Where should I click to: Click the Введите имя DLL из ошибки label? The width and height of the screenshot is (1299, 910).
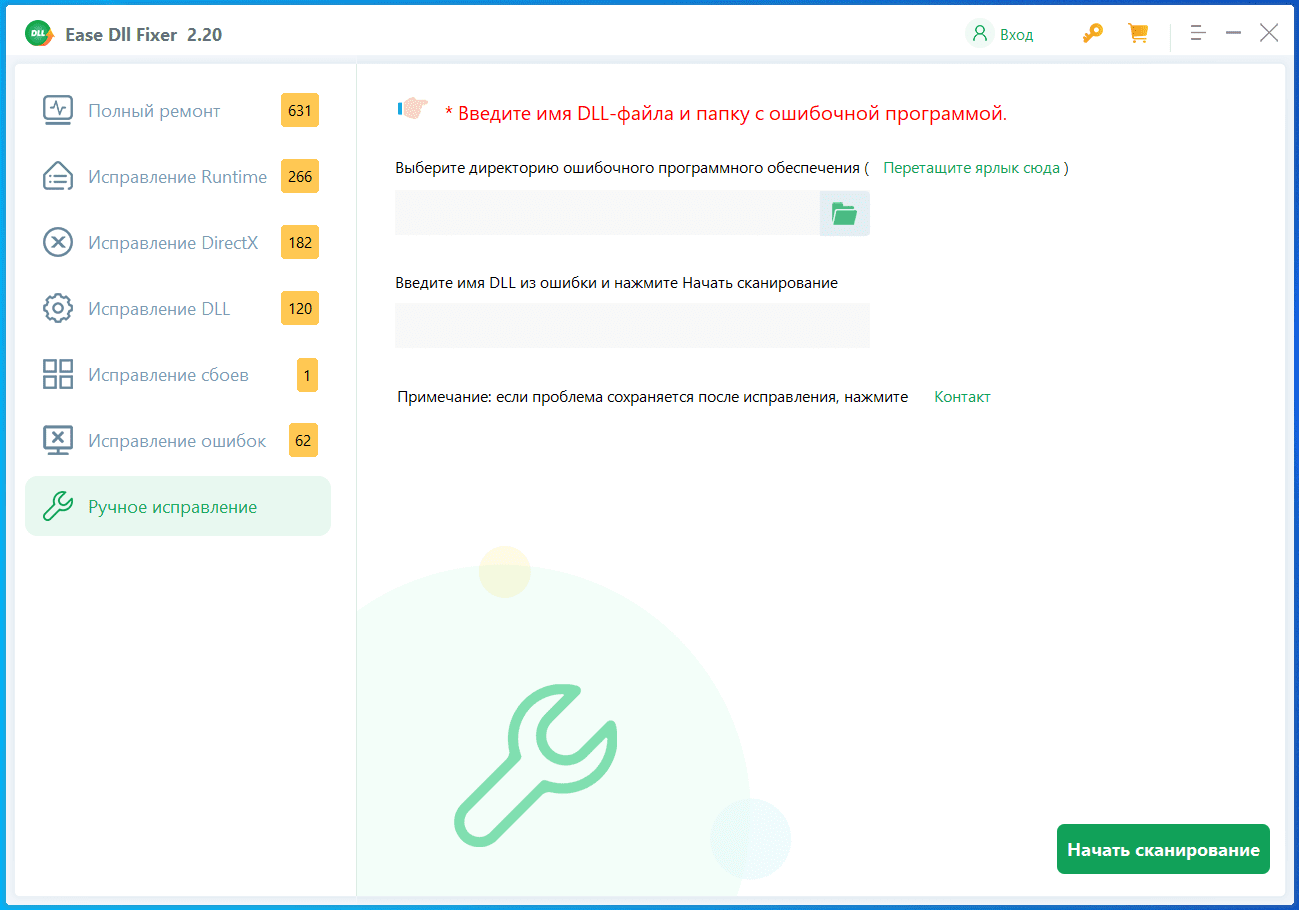(616, 282)
